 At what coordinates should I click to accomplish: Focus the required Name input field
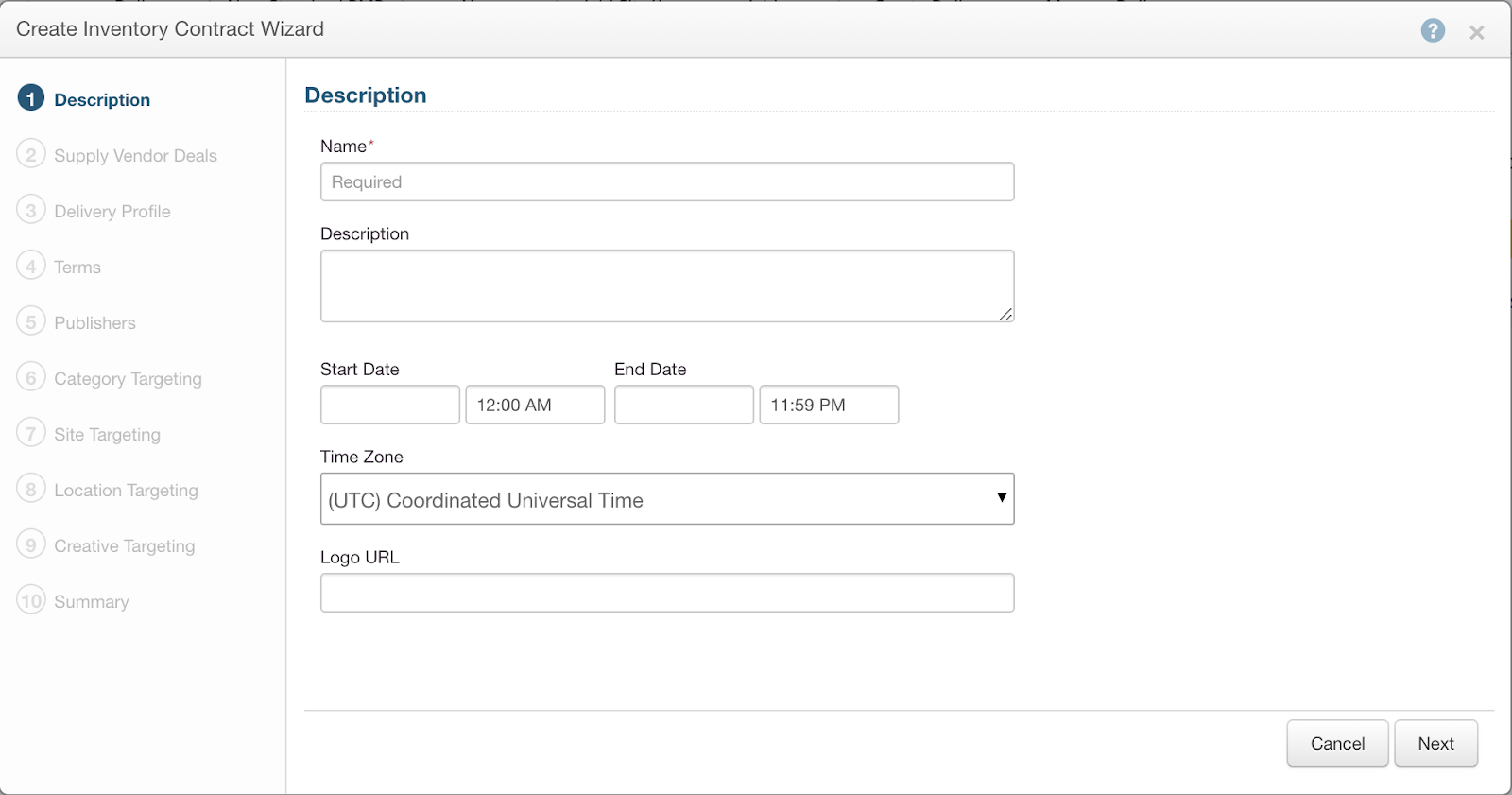(666, 181)
